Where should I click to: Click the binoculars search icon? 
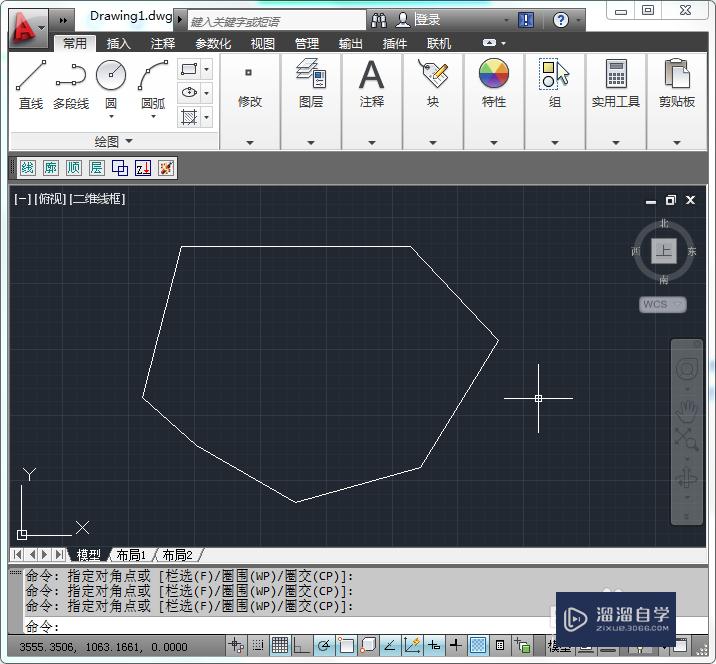coord(379,20)
